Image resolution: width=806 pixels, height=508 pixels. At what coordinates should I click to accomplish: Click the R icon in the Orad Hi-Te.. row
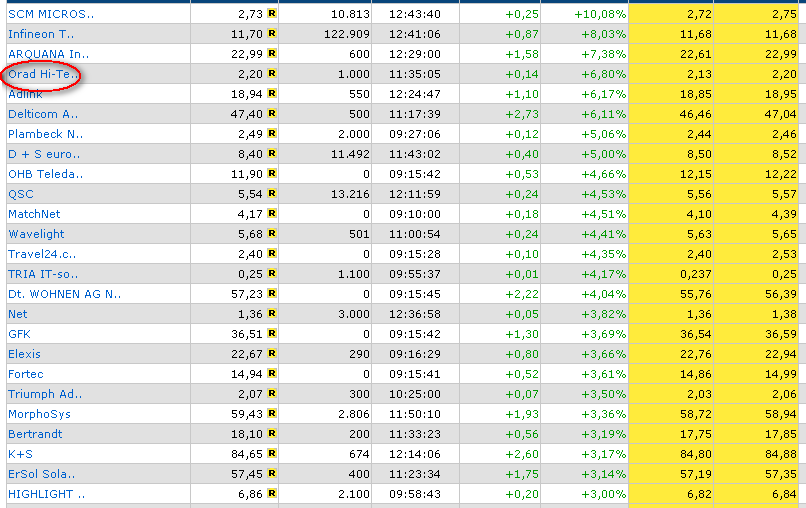tap(272, 74)
